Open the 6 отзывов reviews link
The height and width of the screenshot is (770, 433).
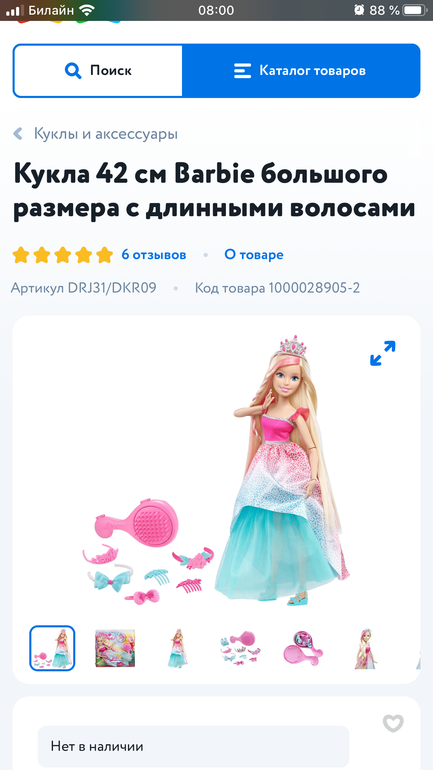tap(154, 255)
